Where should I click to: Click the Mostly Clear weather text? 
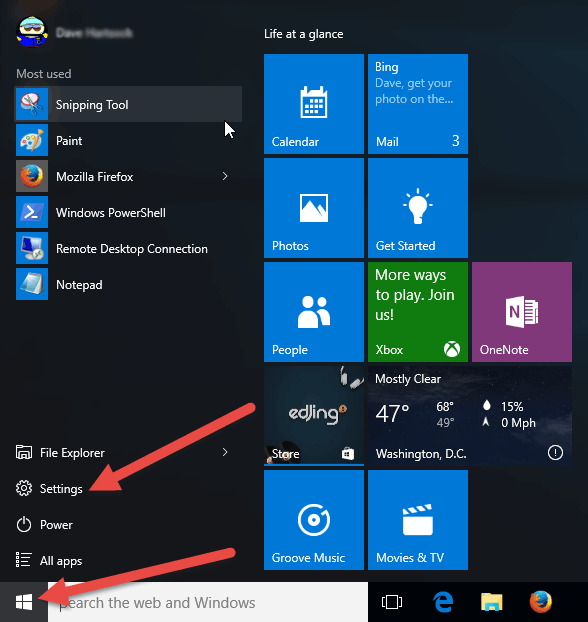(x=408, y=379)
